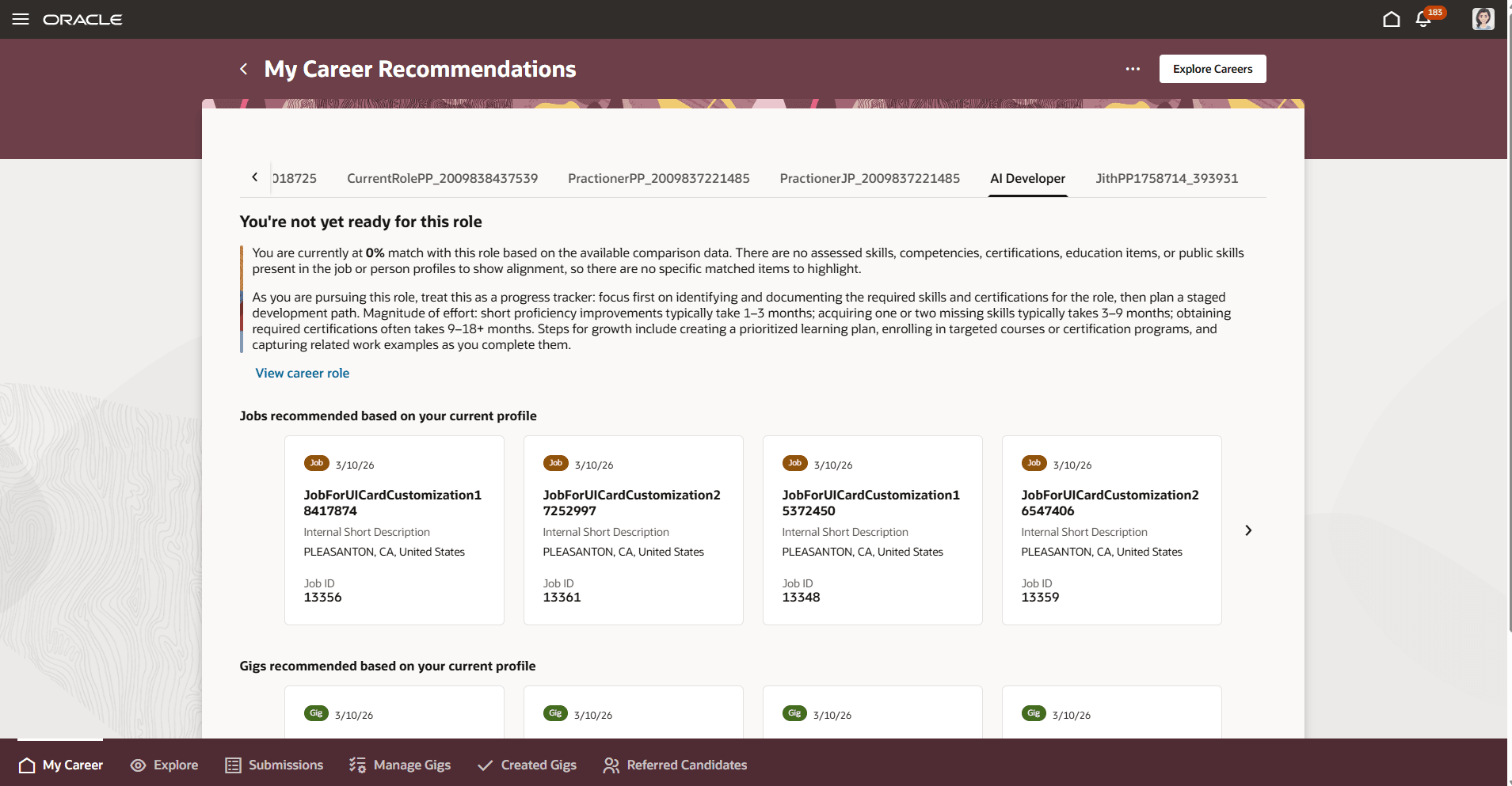The height and width of the screenshot is (786, 1512).
Task: Open the View career role link
Action: [x=302, y=373]
